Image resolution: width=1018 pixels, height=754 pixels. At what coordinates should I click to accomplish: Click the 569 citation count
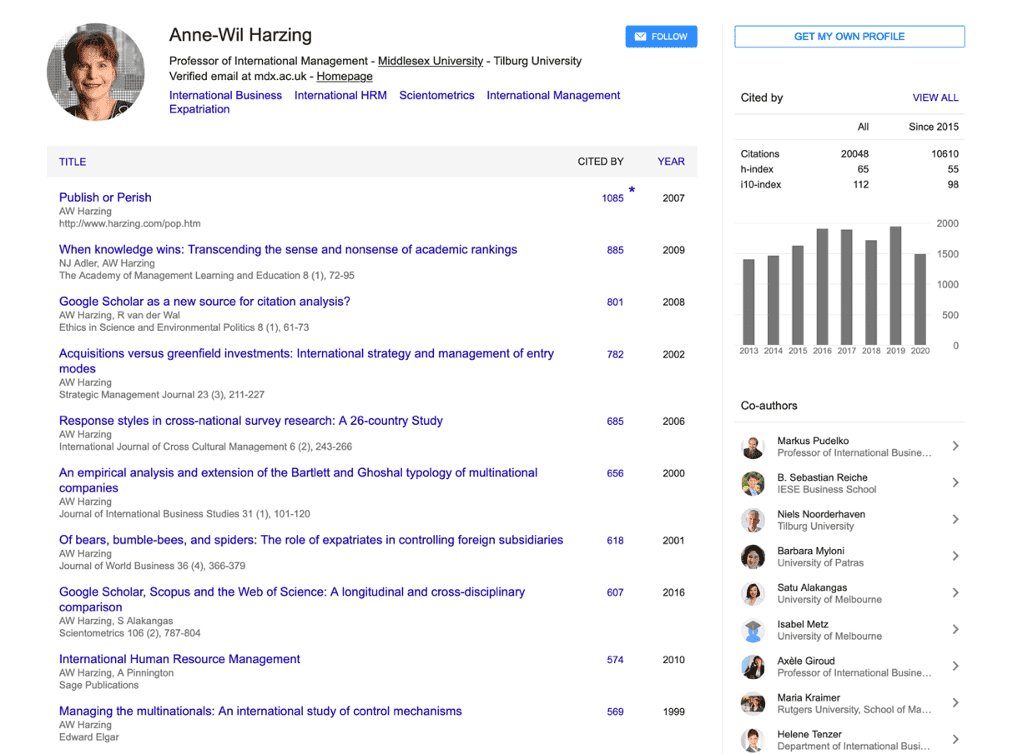click(x=615, y=712)
